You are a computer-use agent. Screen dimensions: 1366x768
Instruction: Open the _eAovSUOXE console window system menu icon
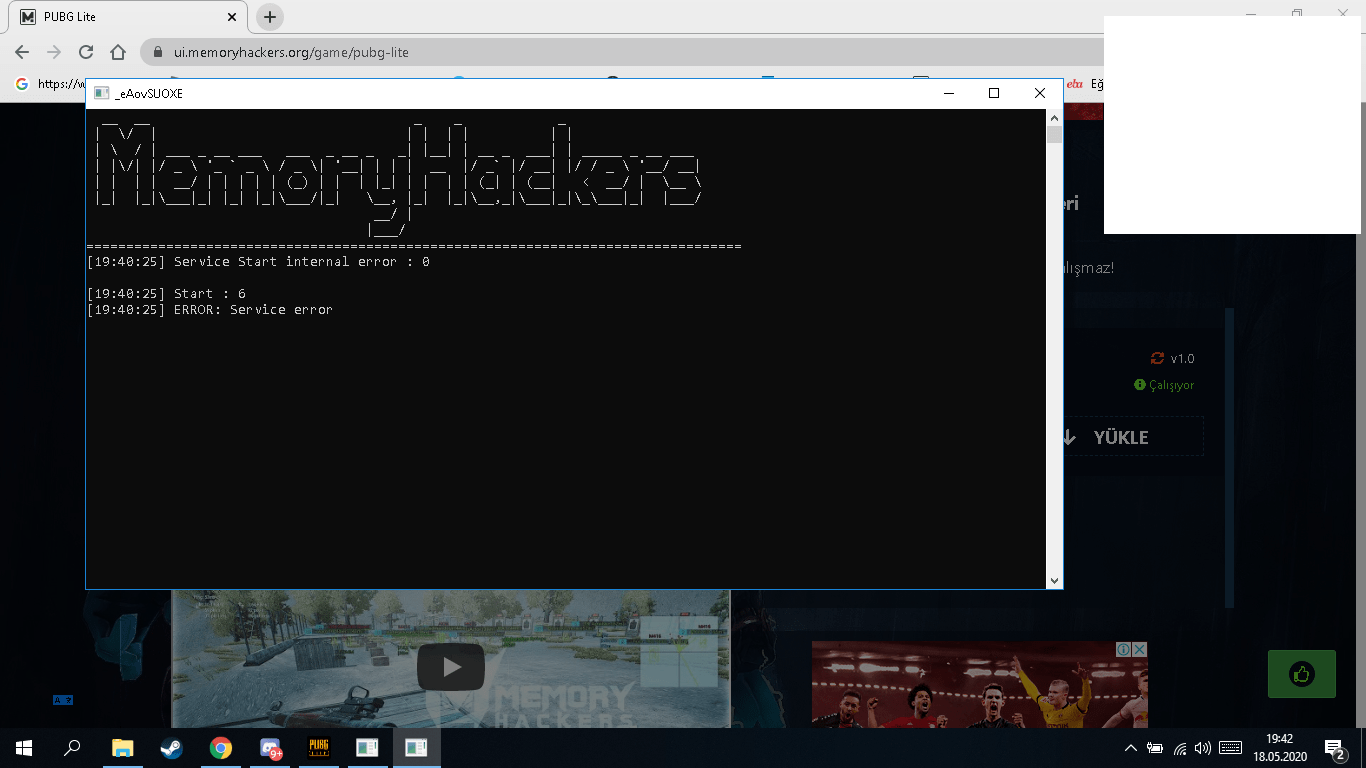pos(101,93)
